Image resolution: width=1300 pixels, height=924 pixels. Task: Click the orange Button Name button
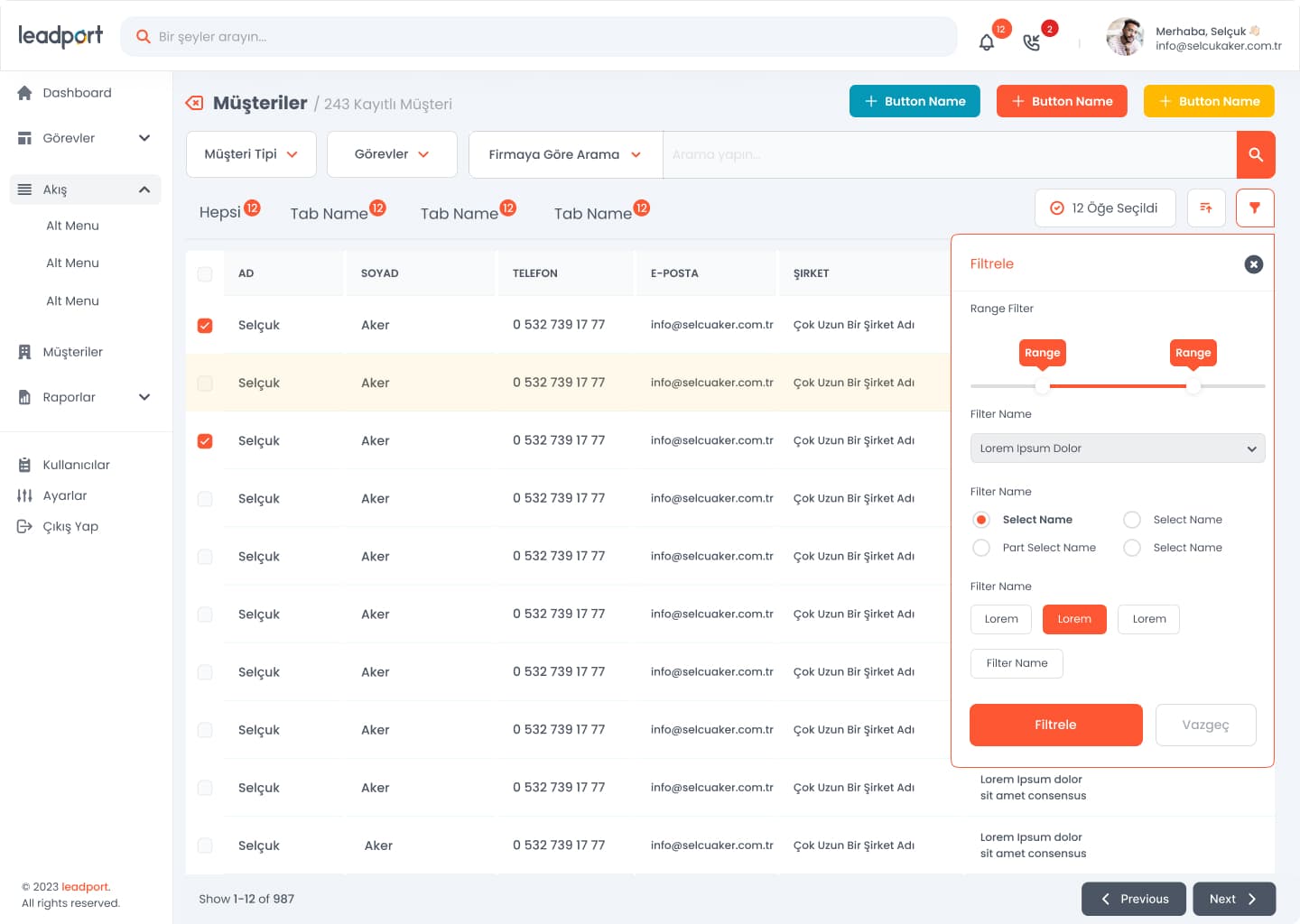(x=1063, y=101)
